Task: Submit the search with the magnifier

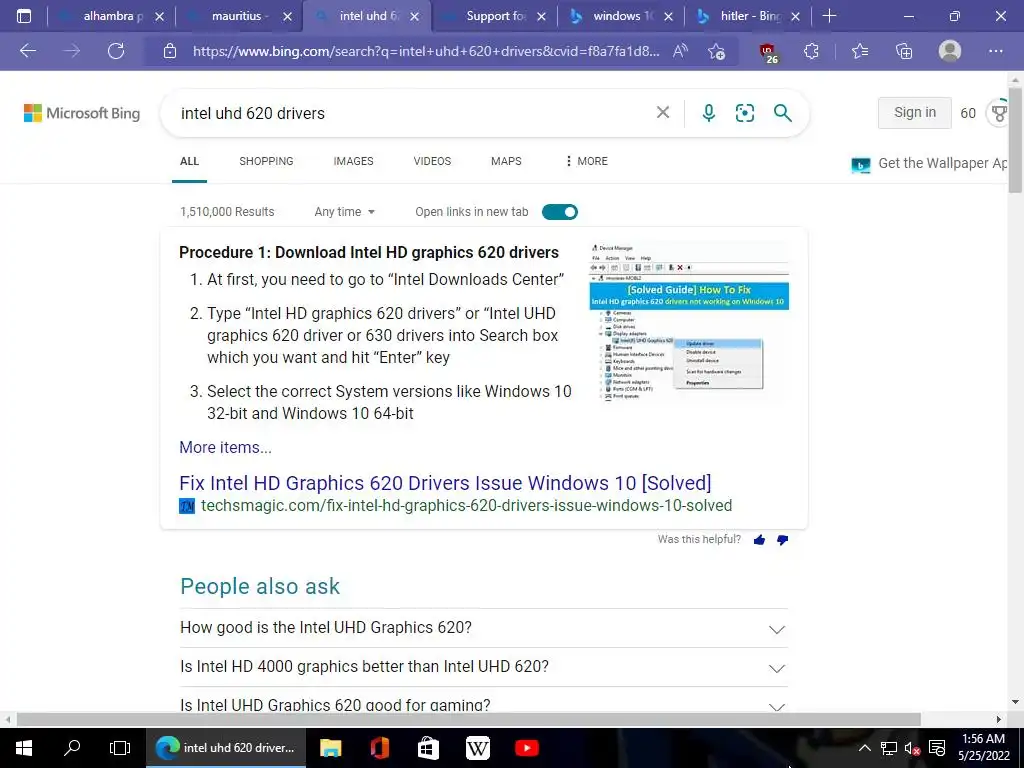Action: pyautogui.click(x=782, y=113)
